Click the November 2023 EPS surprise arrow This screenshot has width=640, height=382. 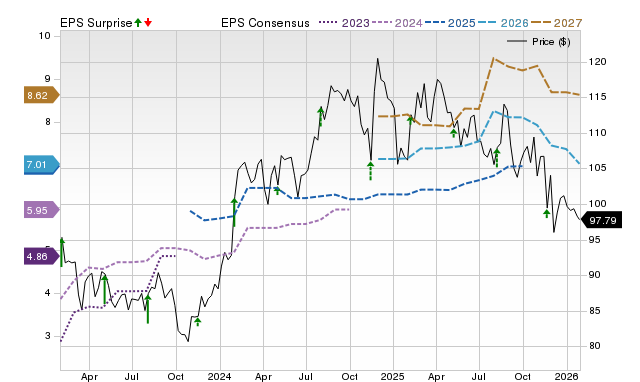pos(198,322)
